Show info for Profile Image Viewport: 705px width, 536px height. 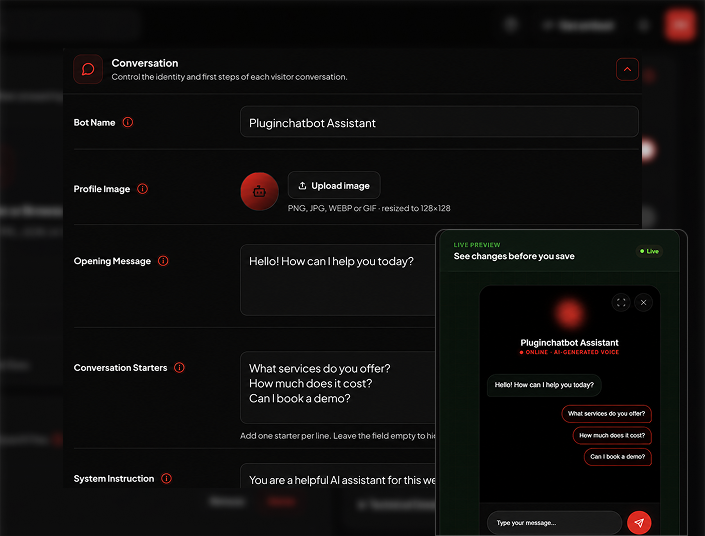pyautogui.click(x=143, y=189)
